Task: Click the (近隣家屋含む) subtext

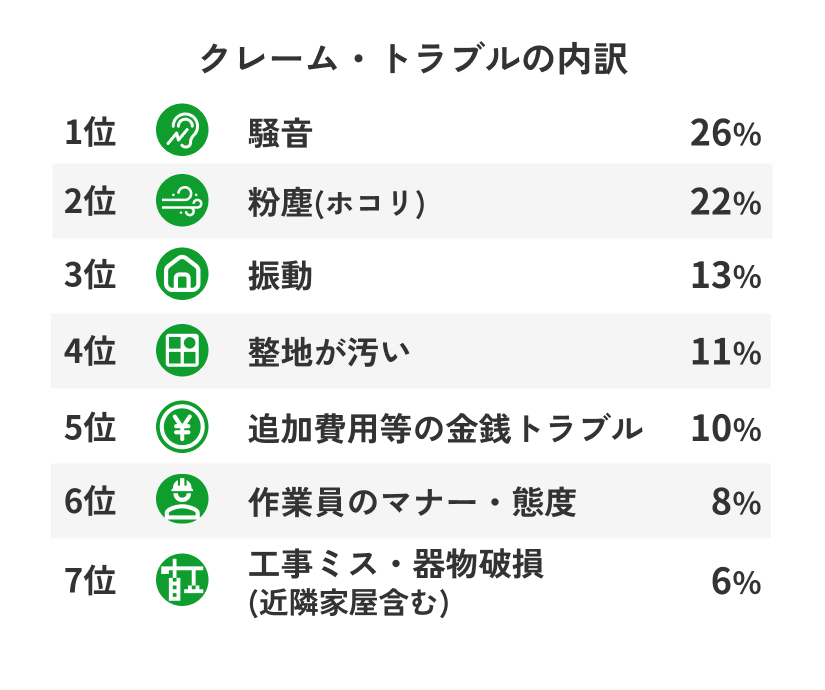Action: click(347, 604)
